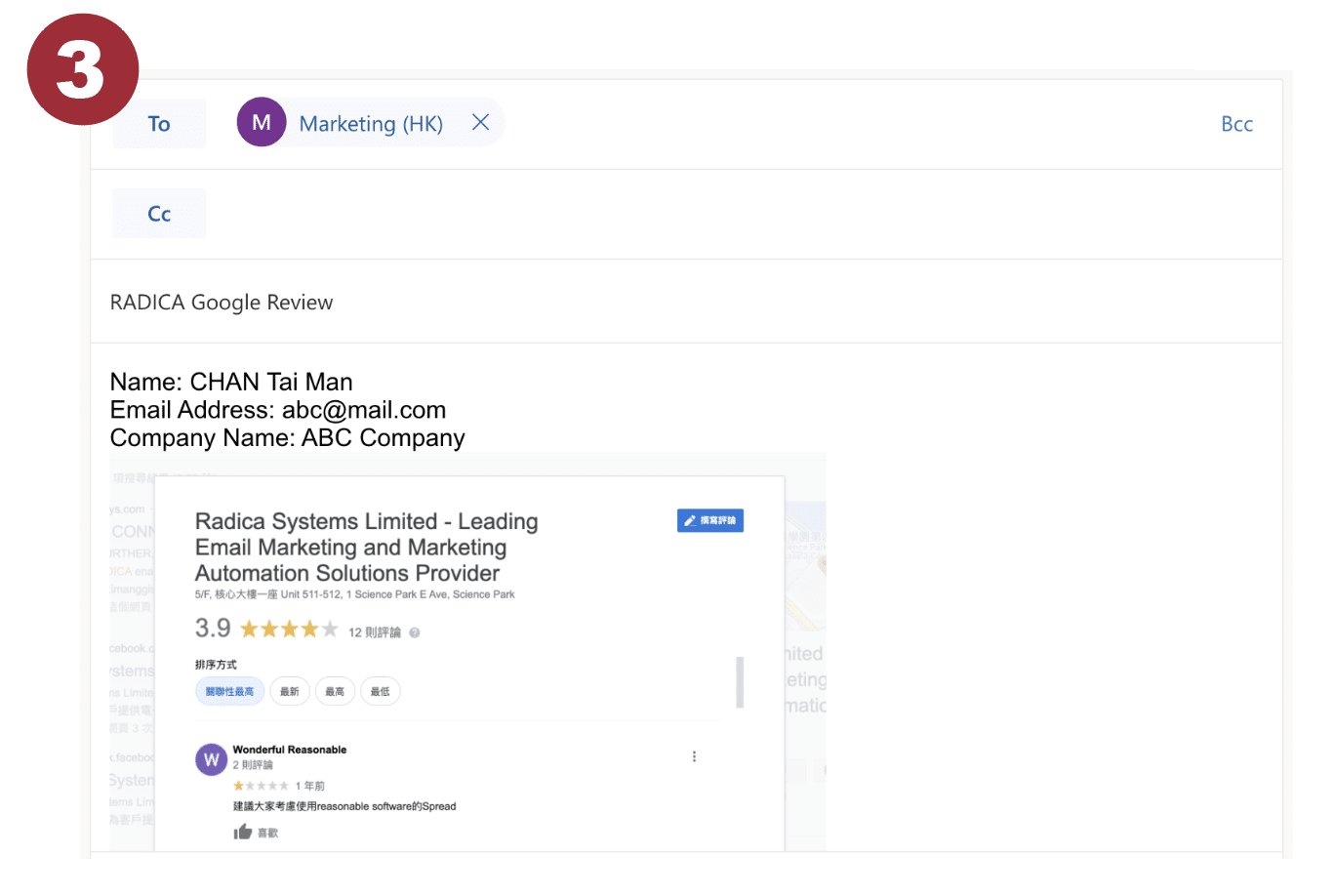
Task: Click the thumbs-up 喜歡 like icon
Action: click(x=243, y=832)
